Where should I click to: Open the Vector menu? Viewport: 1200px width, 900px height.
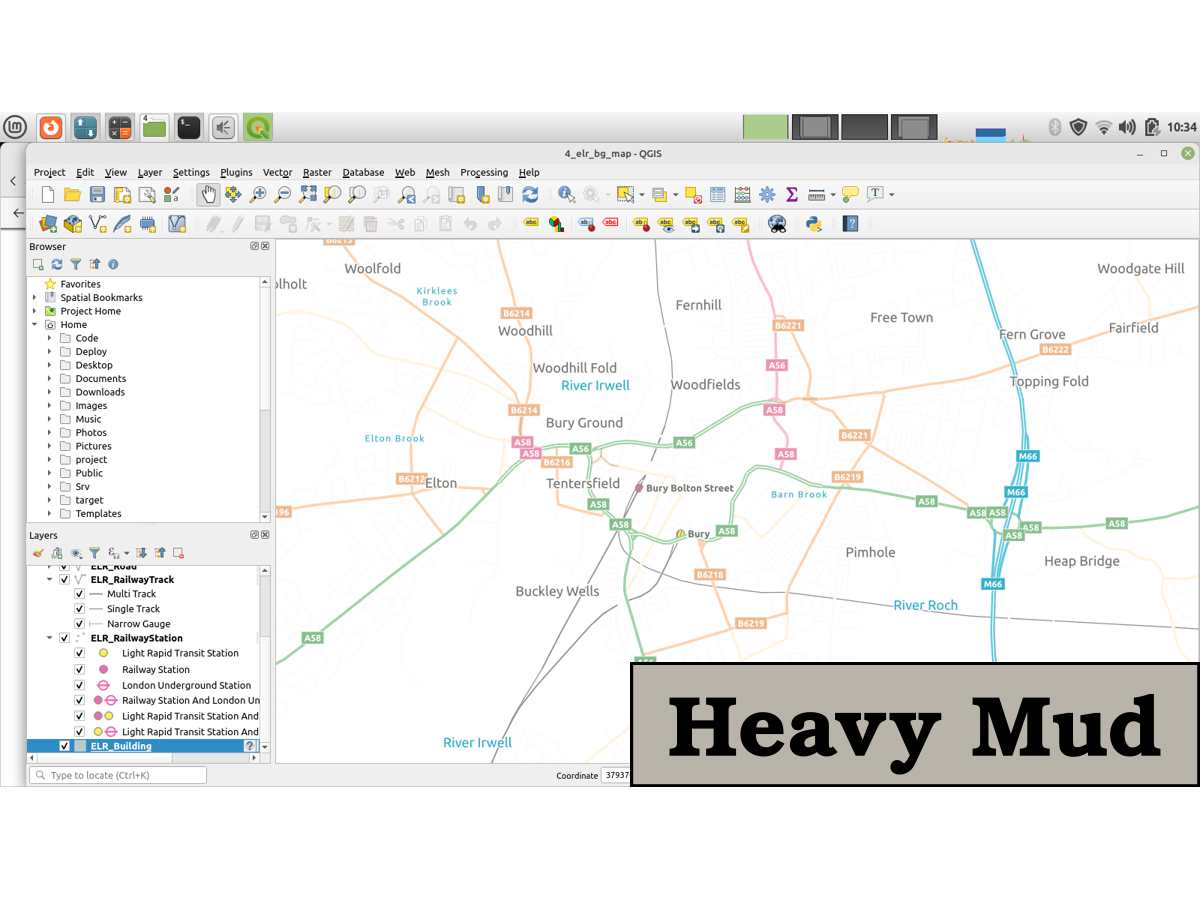pos(277,172)
